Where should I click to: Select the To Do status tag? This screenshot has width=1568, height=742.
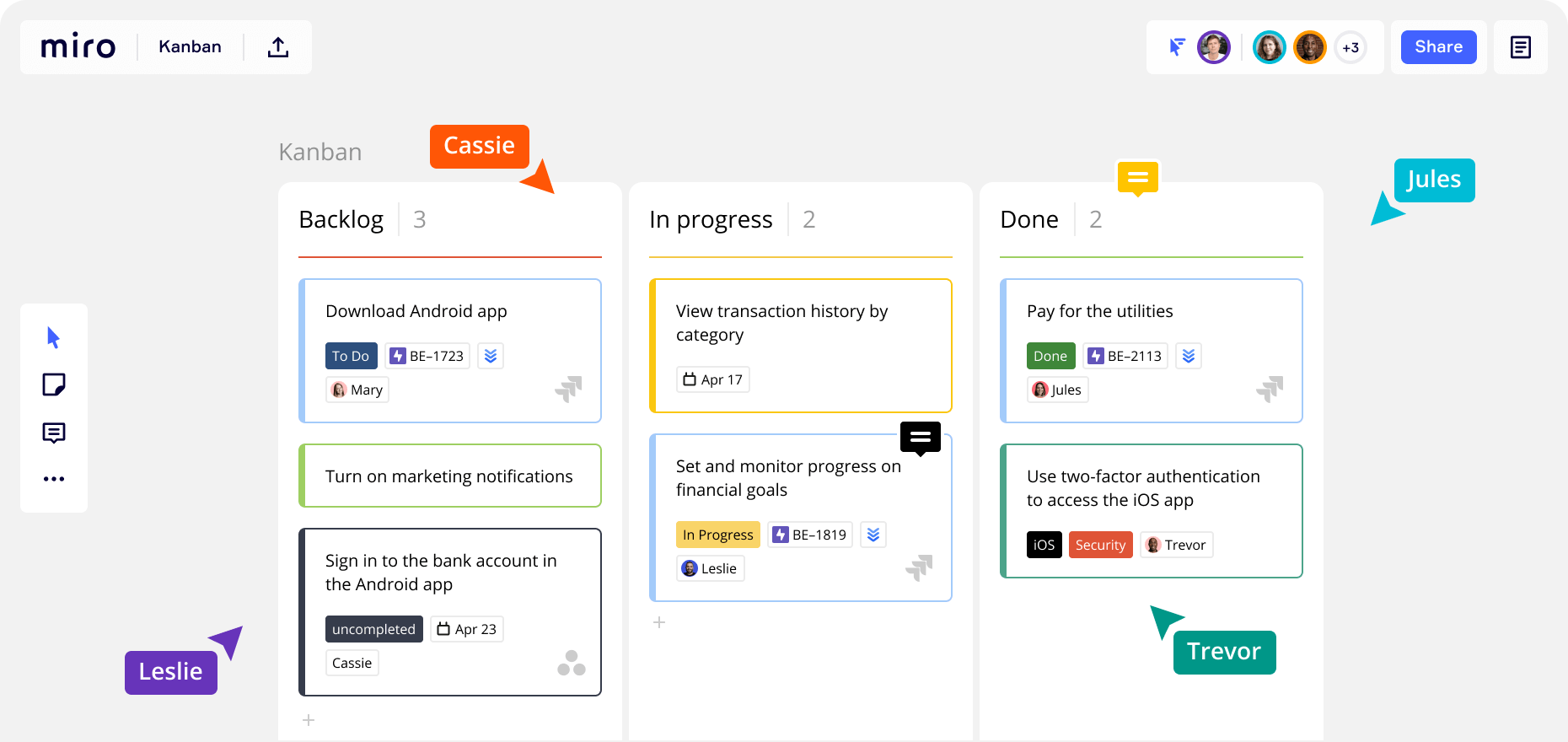351,356
